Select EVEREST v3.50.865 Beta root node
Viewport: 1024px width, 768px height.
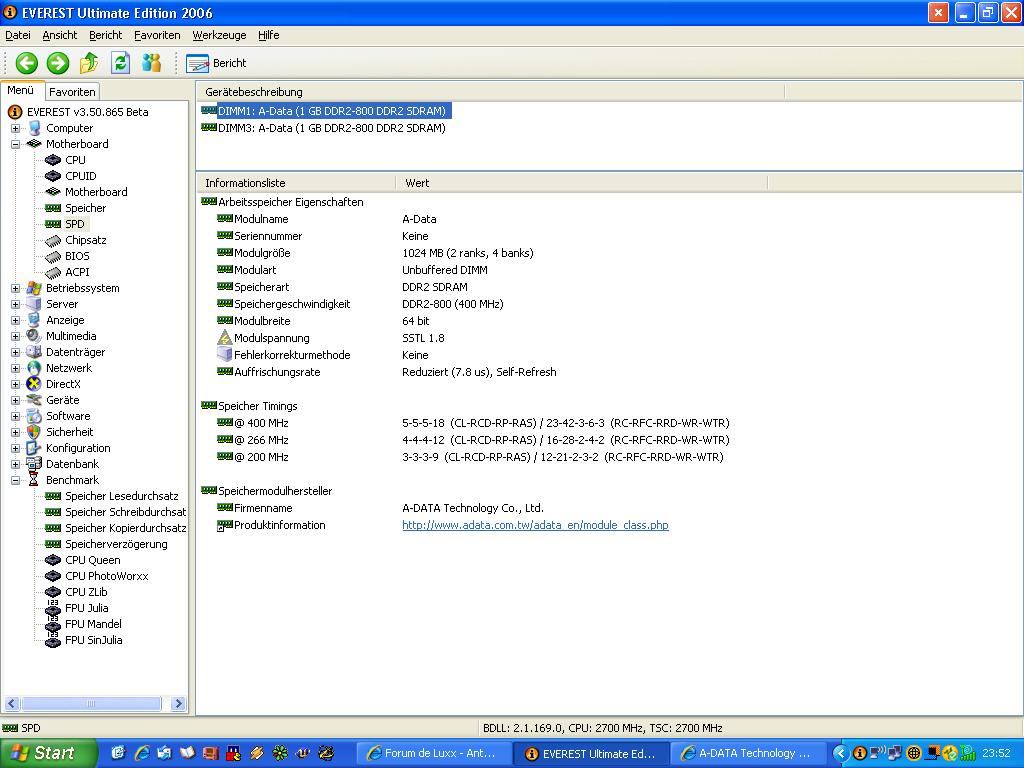(88, 112)
